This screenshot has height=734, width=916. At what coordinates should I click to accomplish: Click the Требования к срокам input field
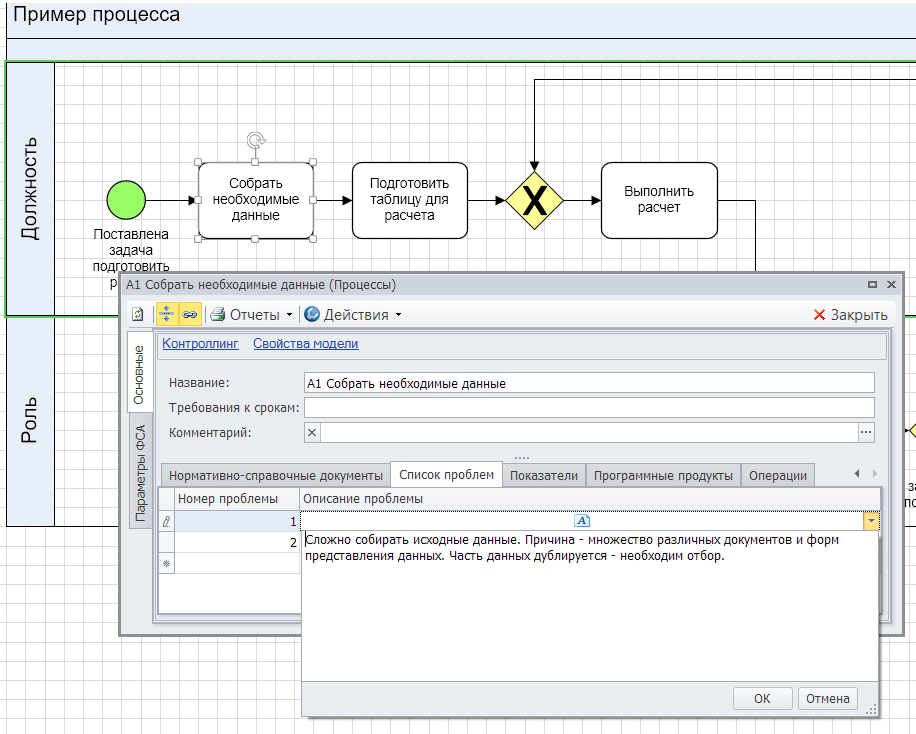[588, 407]
